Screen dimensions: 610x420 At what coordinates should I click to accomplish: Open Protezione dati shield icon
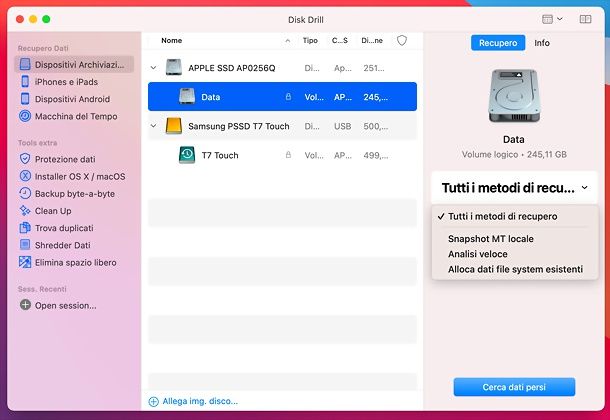25,159
